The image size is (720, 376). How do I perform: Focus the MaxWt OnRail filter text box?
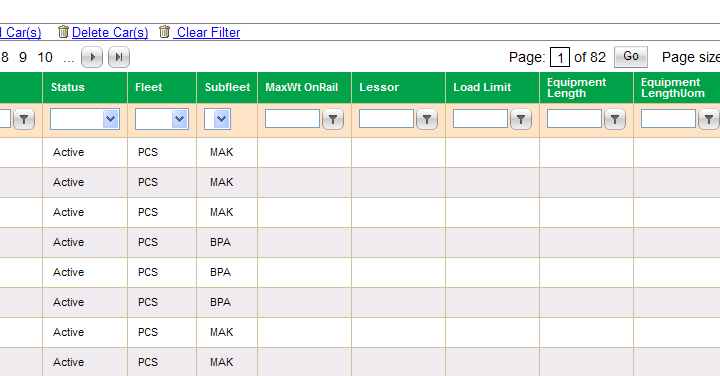click(x=292, y=118)
